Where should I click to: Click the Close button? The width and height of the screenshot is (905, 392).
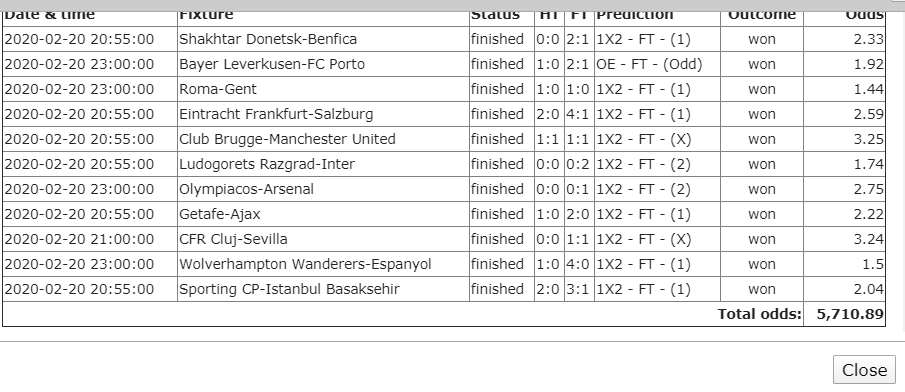864,369
